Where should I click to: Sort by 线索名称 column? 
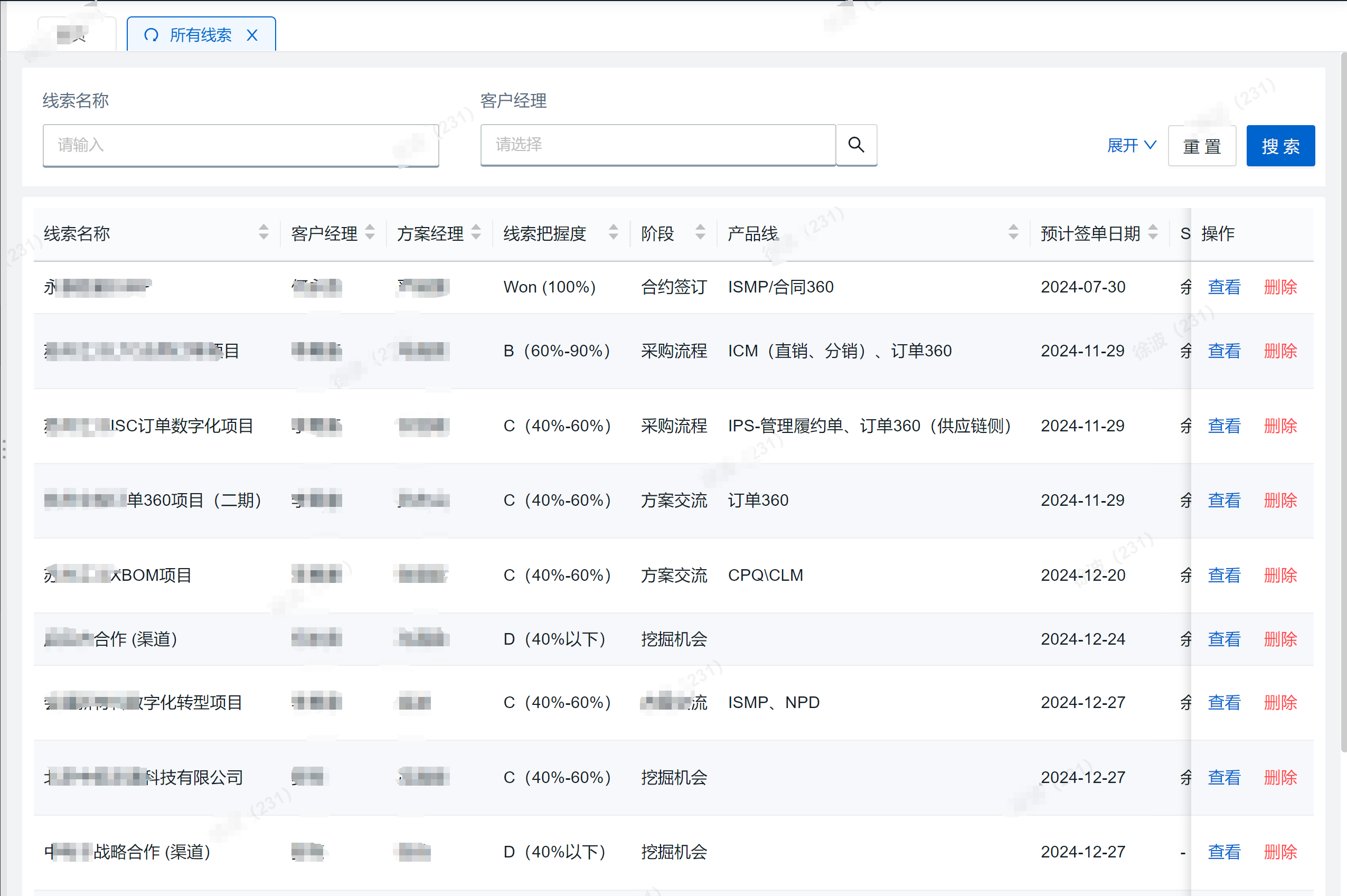tap(263, 232)
